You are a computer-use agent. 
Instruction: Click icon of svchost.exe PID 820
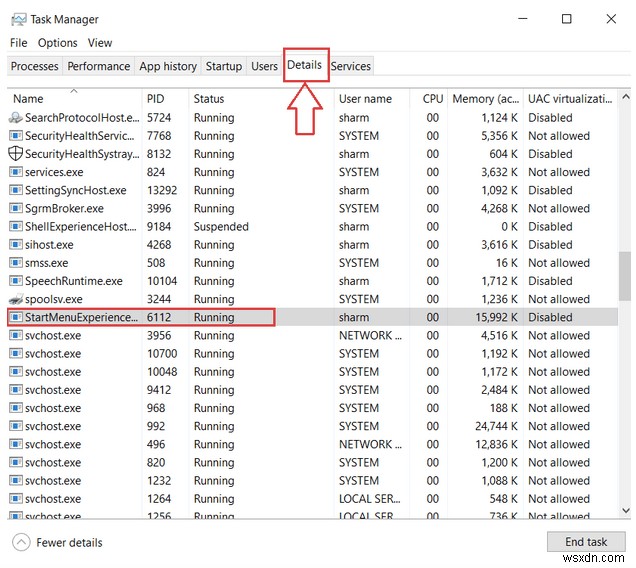[x=15, y=463]
